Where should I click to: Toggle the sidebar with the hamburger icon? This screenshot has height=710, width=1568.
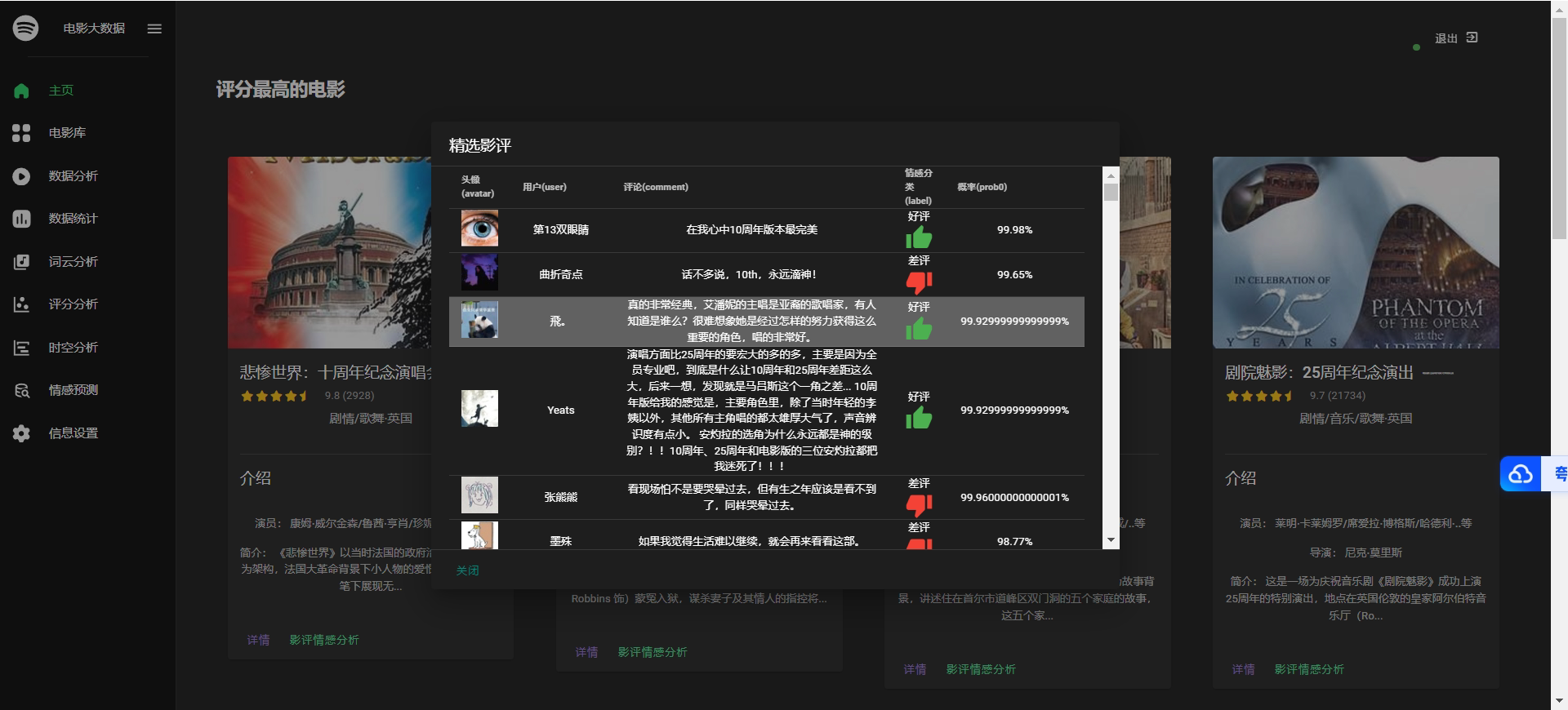tap(154, 29)
